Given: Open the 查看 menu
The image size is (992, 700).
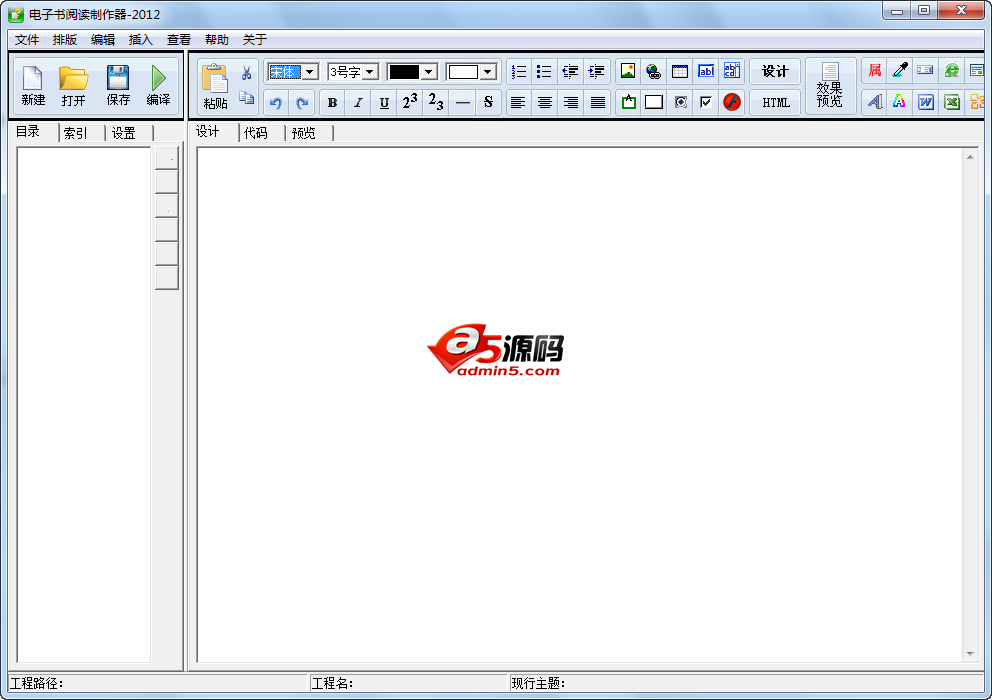Looking at the screenshot, I should coord(178,40).
